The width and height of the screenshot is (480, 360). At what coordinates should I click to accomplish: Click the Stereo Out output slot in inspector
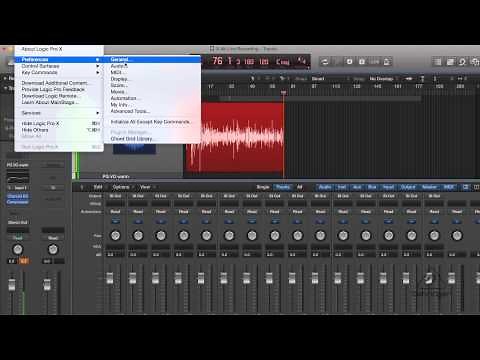coord(18,222)
